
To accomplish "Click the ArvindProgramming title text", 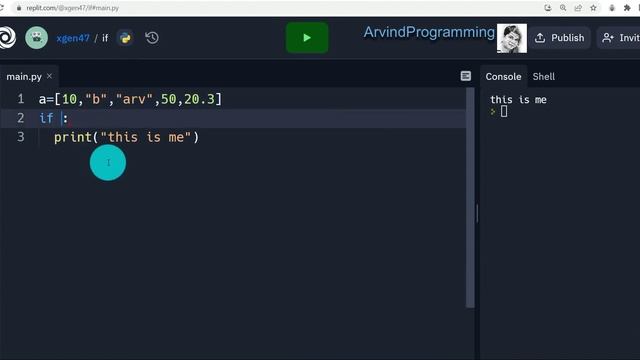I will click(429, 32).
